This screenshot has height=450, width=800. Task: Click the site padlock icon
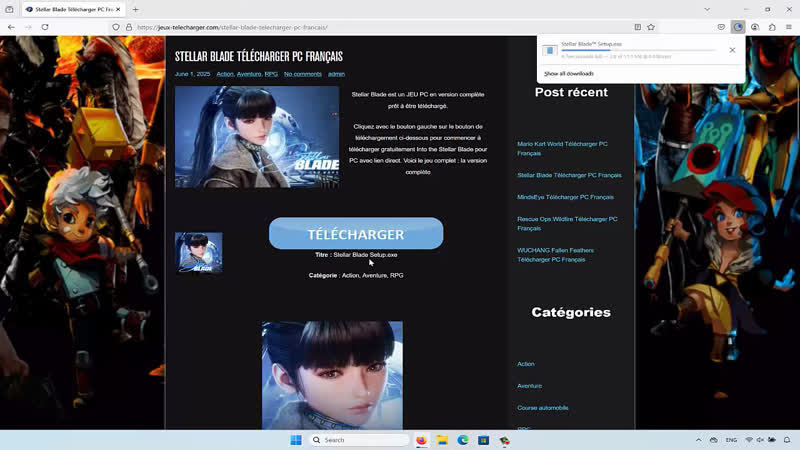[129, 27]
